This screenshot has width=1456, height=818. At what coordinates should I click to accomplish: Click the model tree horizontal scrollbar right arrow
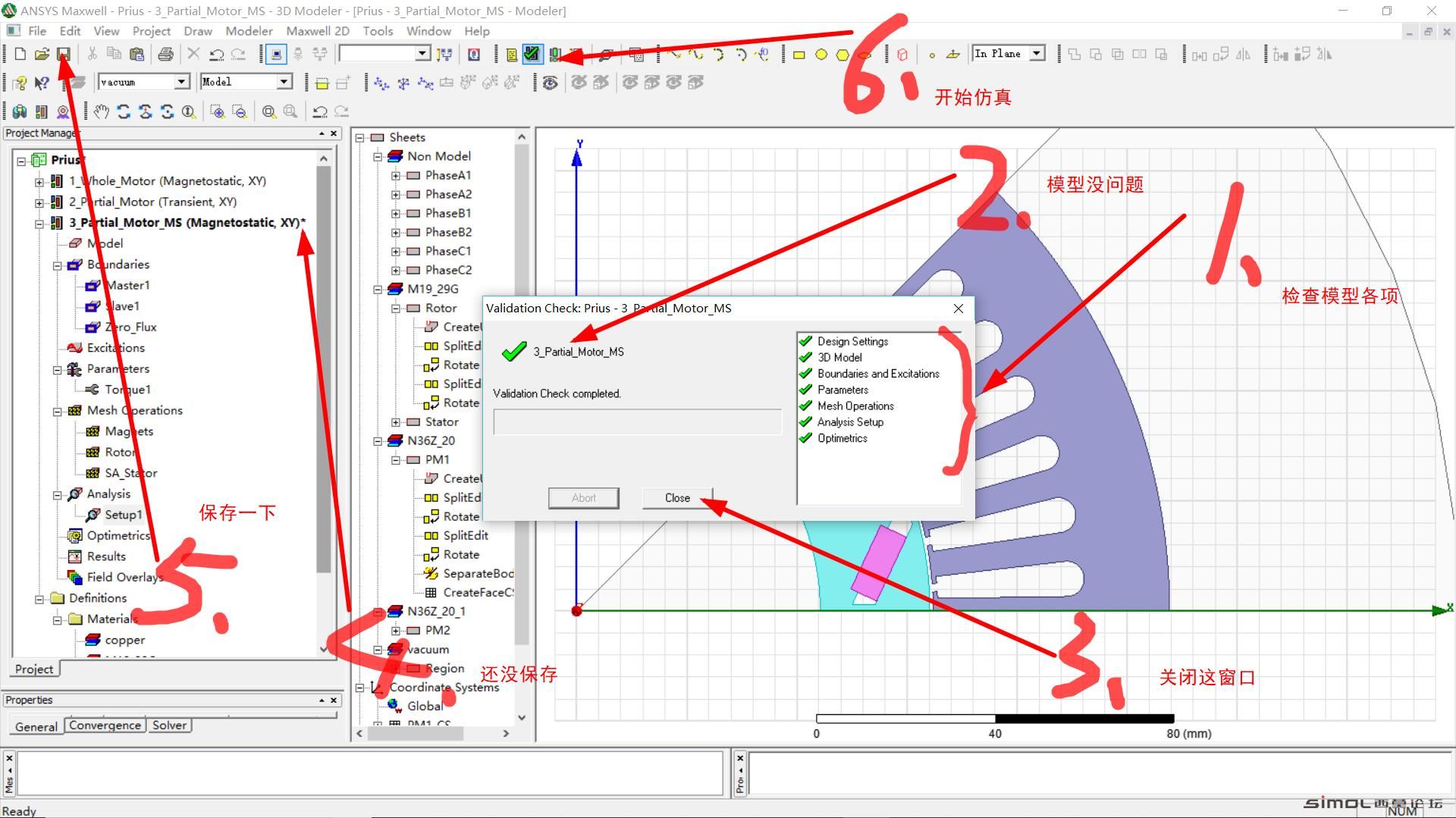tap(506, 734)
